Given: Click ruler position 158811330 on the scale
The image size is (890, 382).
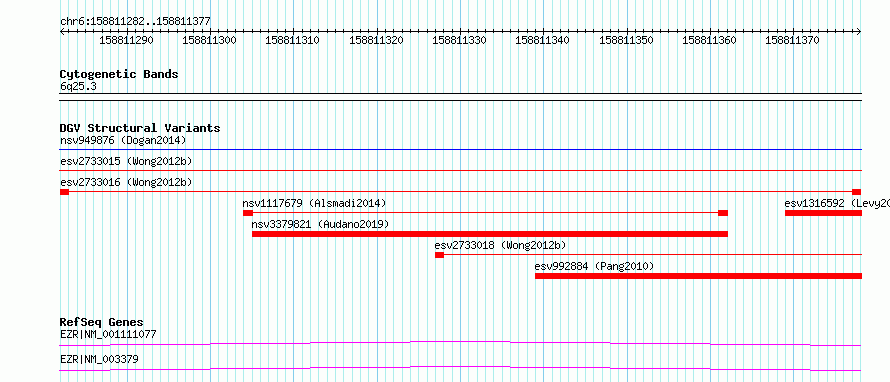Looking at the screenshot, I should point(459,40).
